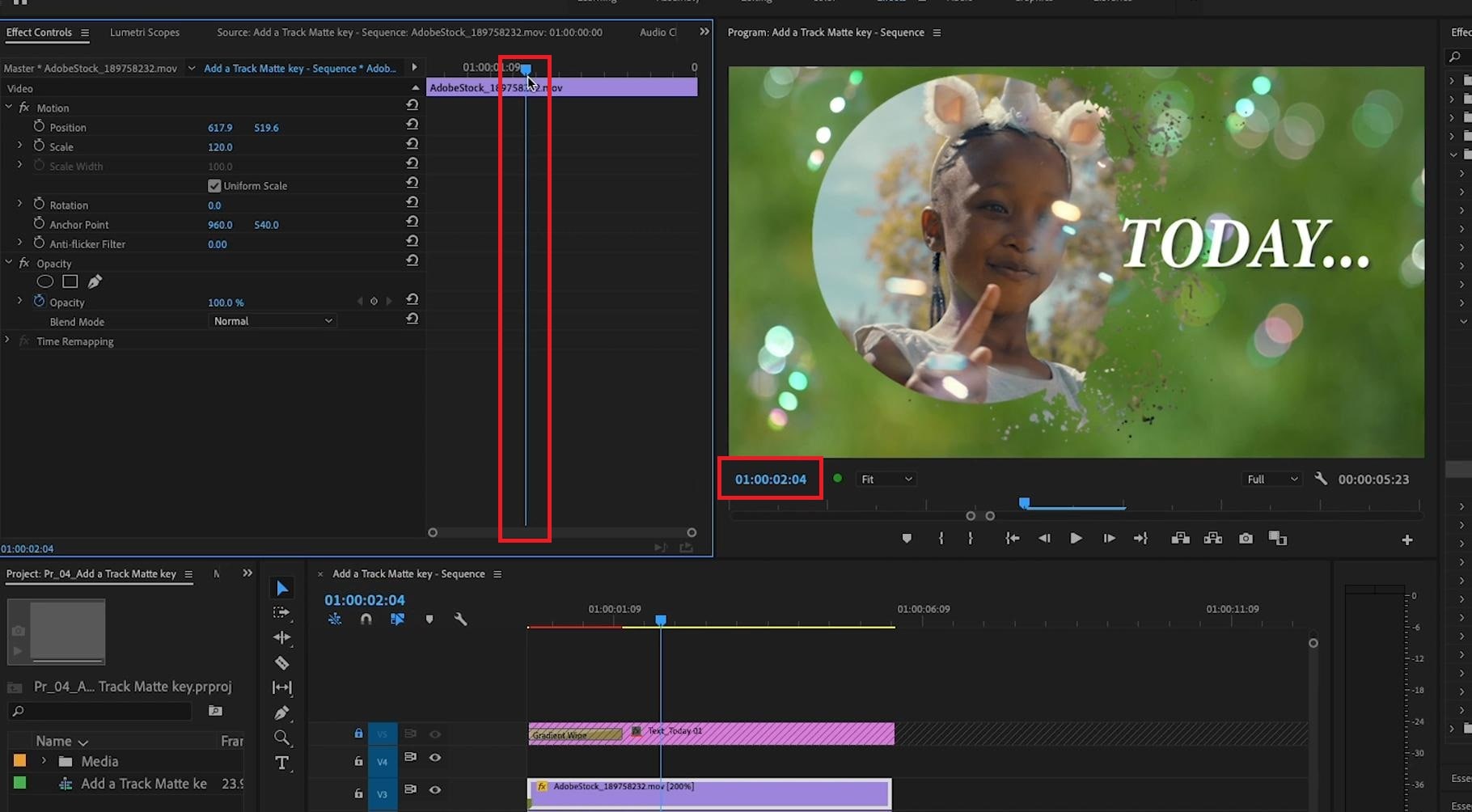Image resolution: width=1472 pixels, height=812 pixels.
Task: Select the Selection tool arrow
Action: (281, 588)
